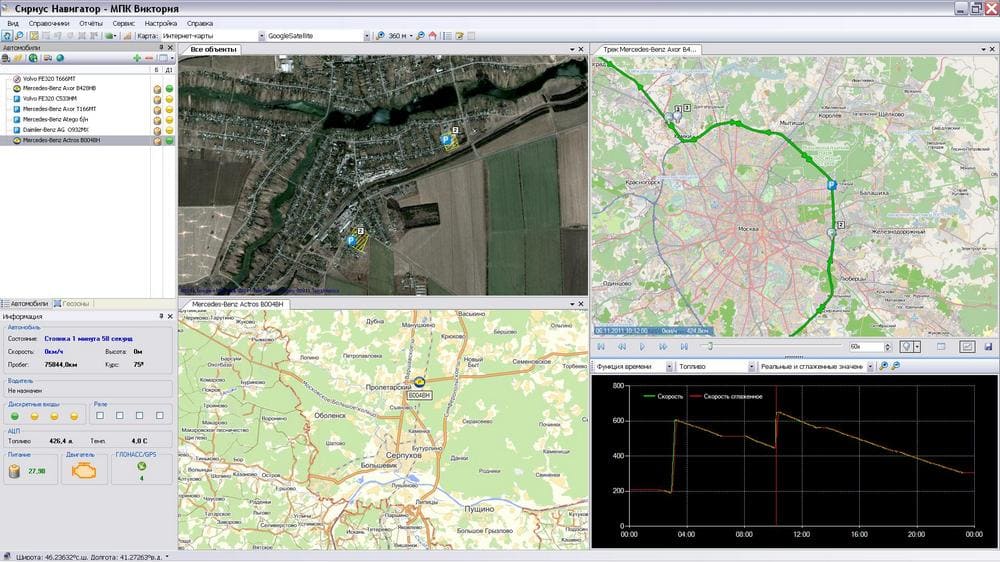Click the red minus remove vehicle icon

[149, 58]
